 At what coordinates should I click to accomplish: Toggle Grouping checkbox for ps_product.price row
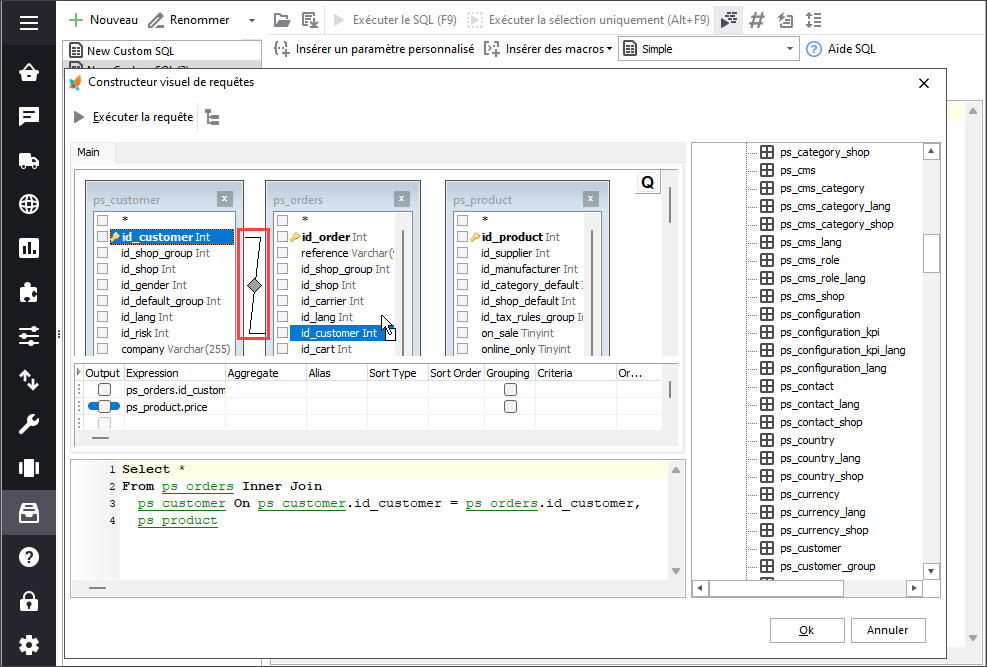click(x=510, y=406)
